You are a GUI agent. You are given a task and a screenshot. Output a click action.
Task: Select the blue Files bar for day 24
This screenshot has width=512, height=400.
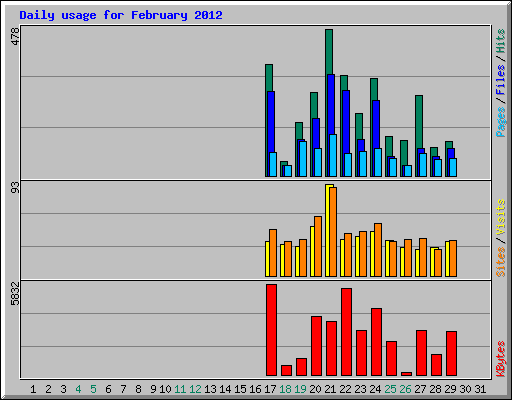pos(376,124)
